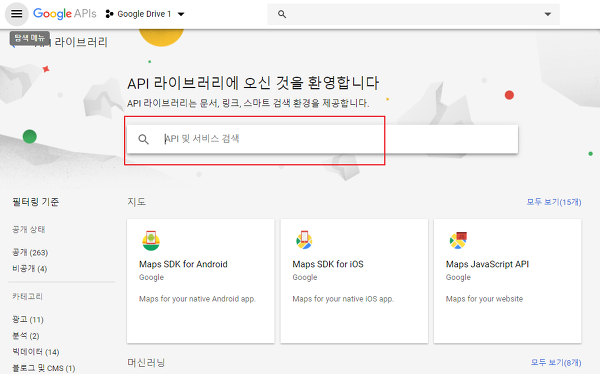Filter by '블로그 및 CMS (1)' category

click(x=44, y=368)
